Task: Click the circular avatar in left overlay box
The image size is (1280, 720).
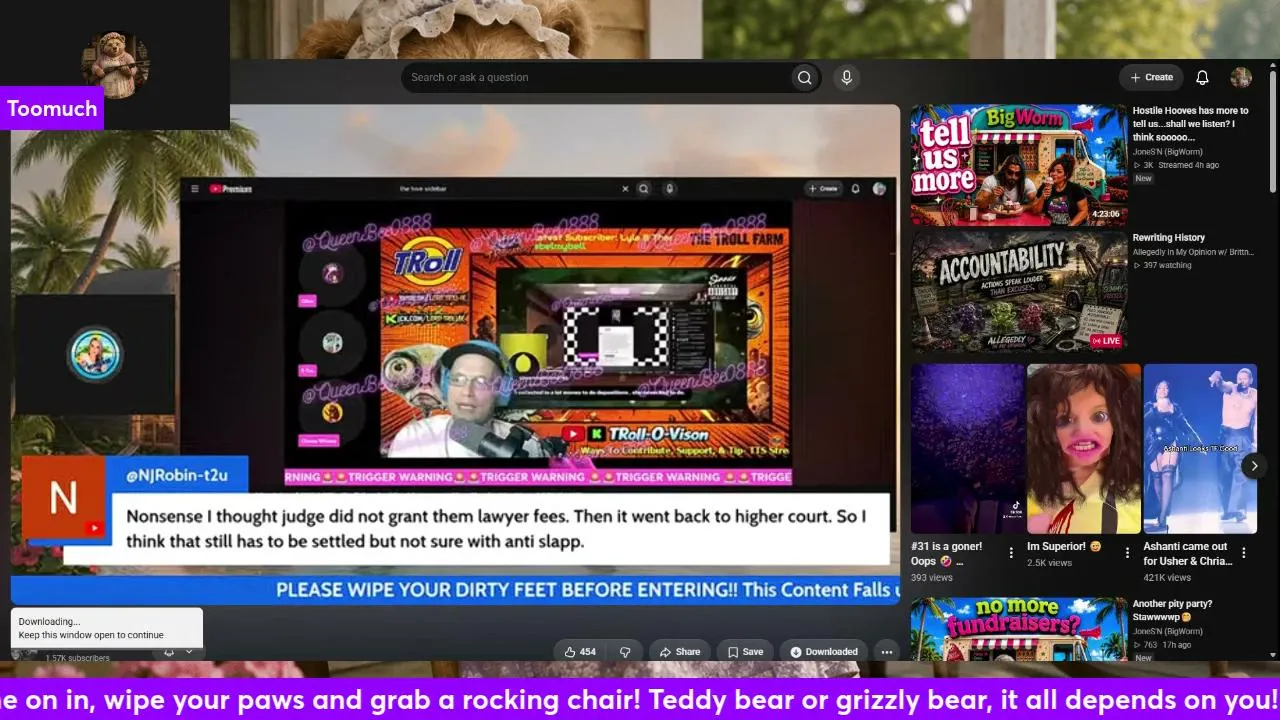Action: (95, 354)
